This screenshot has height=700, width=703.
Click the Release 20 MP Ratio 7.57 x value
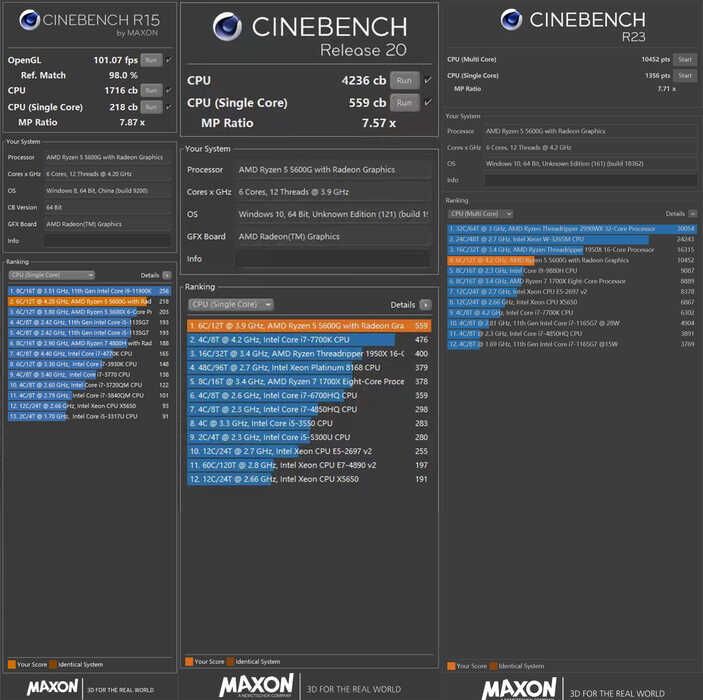coord(379,123)
